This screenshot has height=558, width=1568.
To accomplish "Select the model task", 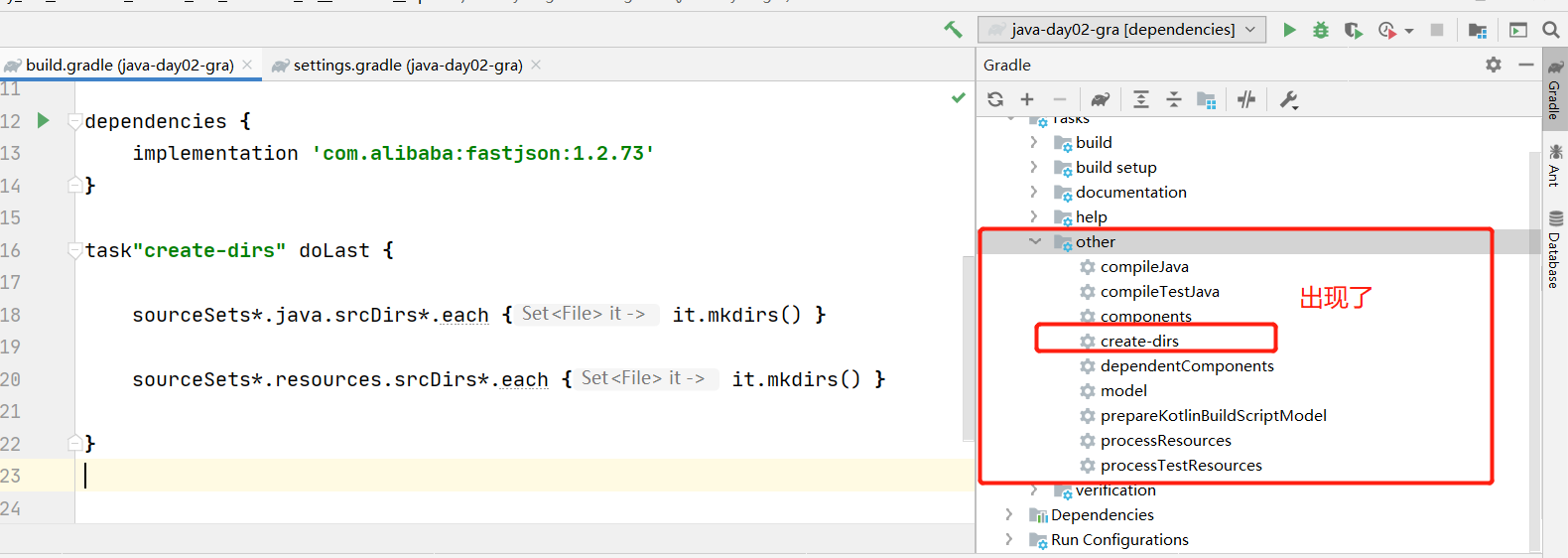I will 1123,390.
